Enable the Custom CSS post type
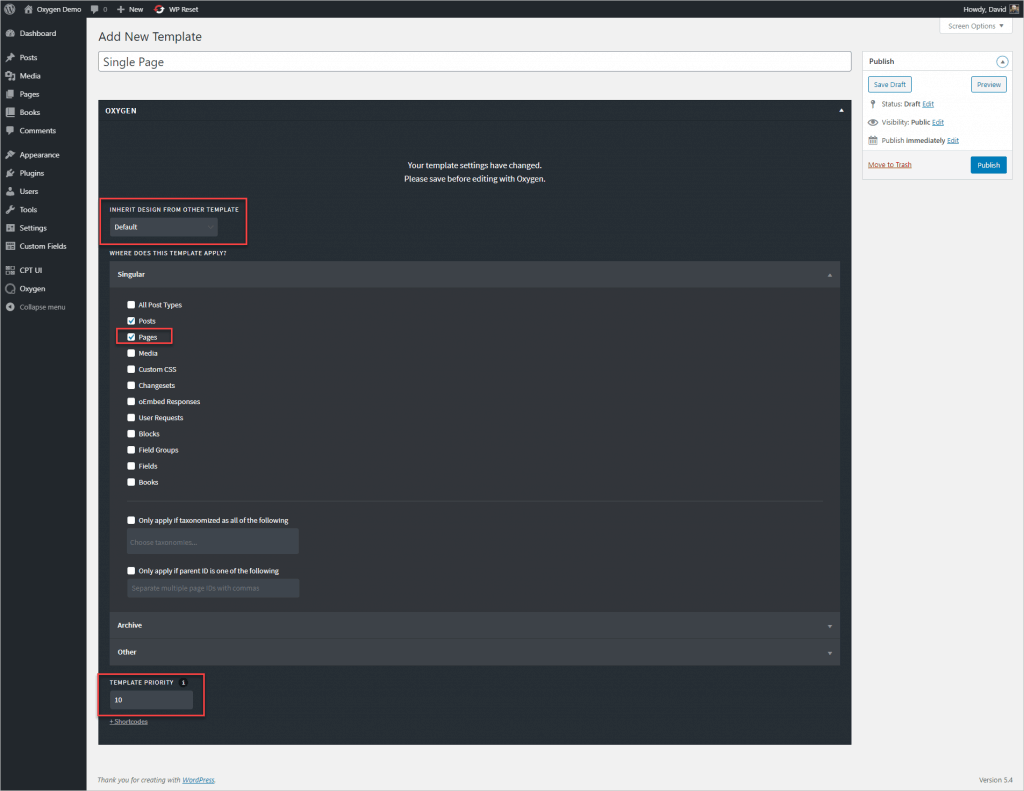Viewport: 1024px width, 791px height. (131, 369)
